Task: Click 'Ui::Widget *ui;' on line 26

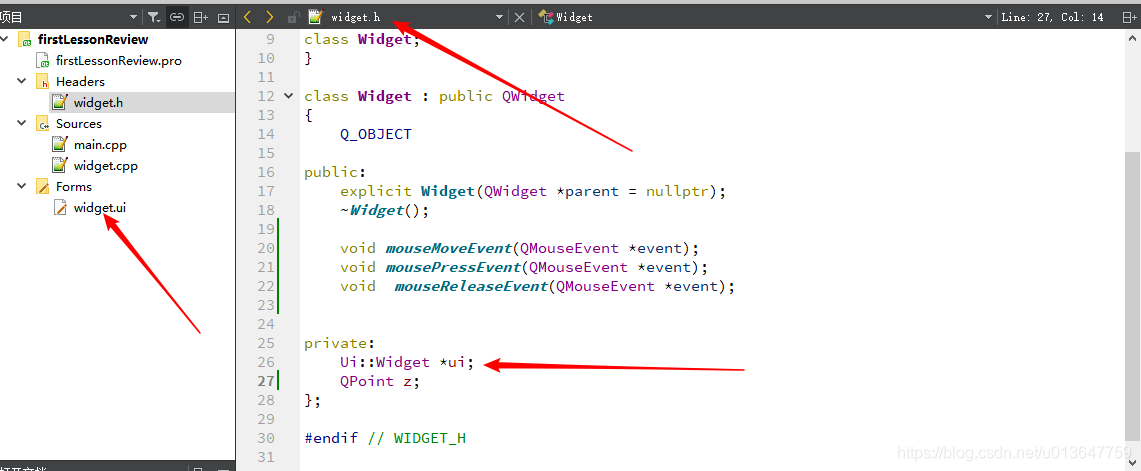Action: pos(407,362)
